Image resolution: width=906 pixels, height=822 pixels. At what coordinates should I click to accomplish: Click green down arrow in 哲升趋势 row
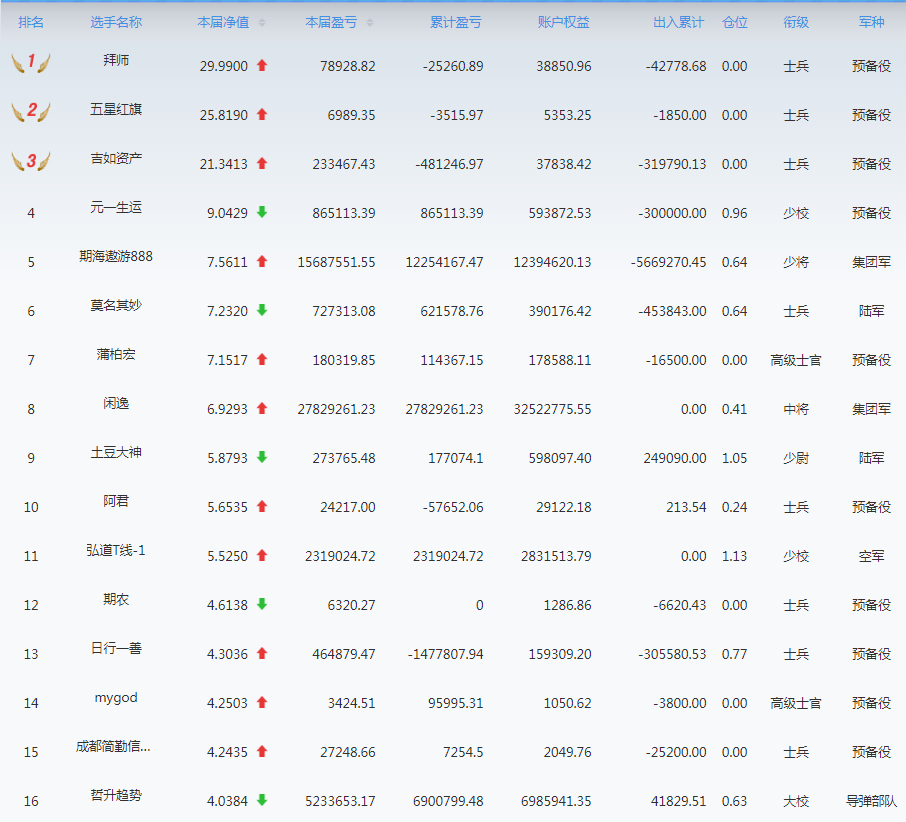(262, 800)
